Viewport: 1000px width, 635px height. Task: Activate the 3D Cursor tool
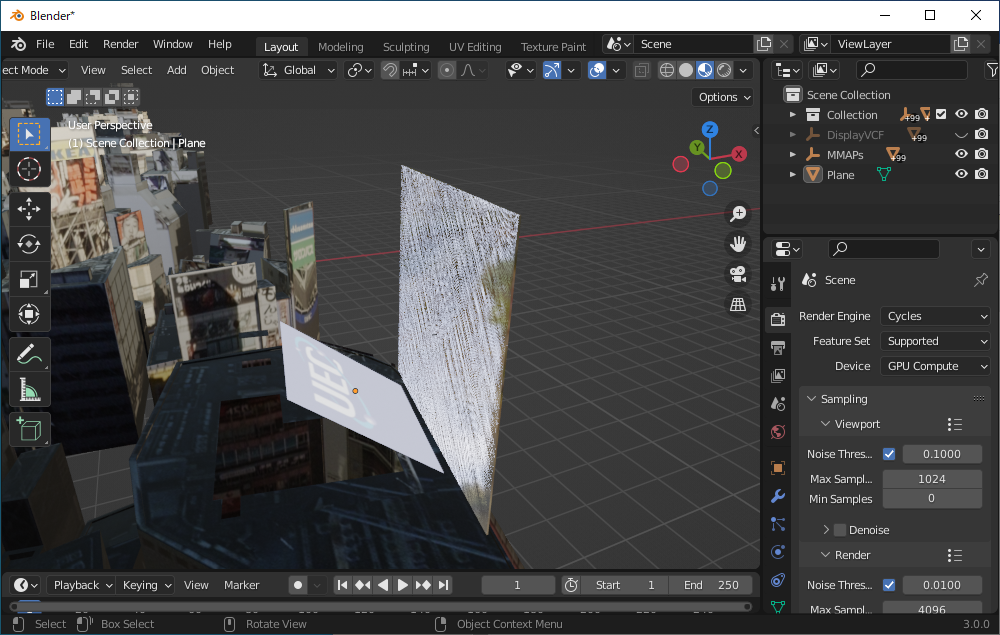point(29,169)
